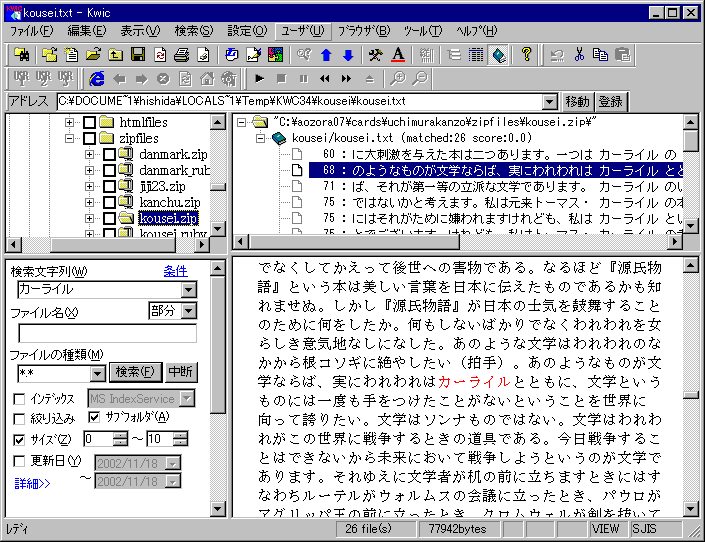Open the address bar dropdown arrow
This screenshot has height=542, width=705.
pos(549,102)
